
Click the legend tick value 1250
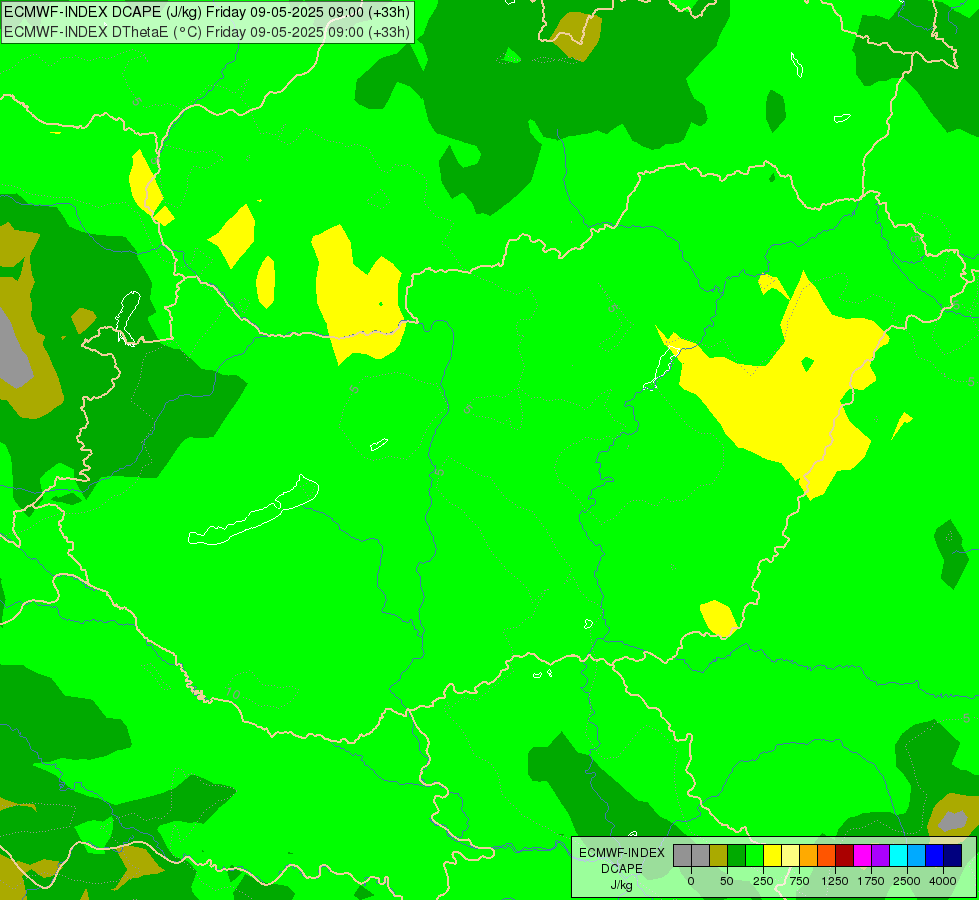[835, 881]
